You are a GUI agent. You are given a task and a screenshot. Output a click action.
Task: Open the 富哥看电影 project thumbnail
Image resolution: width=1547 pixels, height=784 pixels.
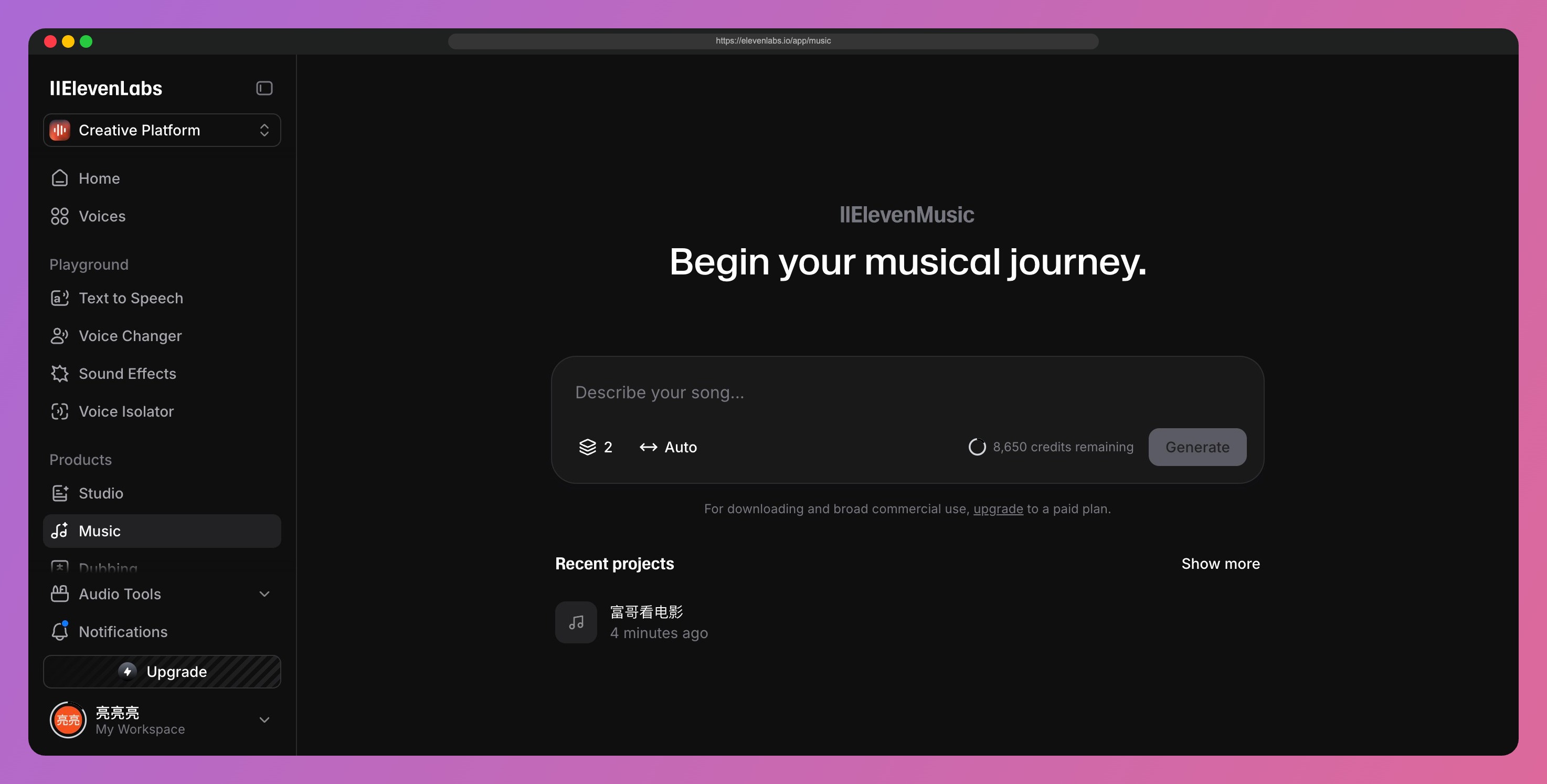click(x=576, y=622)
